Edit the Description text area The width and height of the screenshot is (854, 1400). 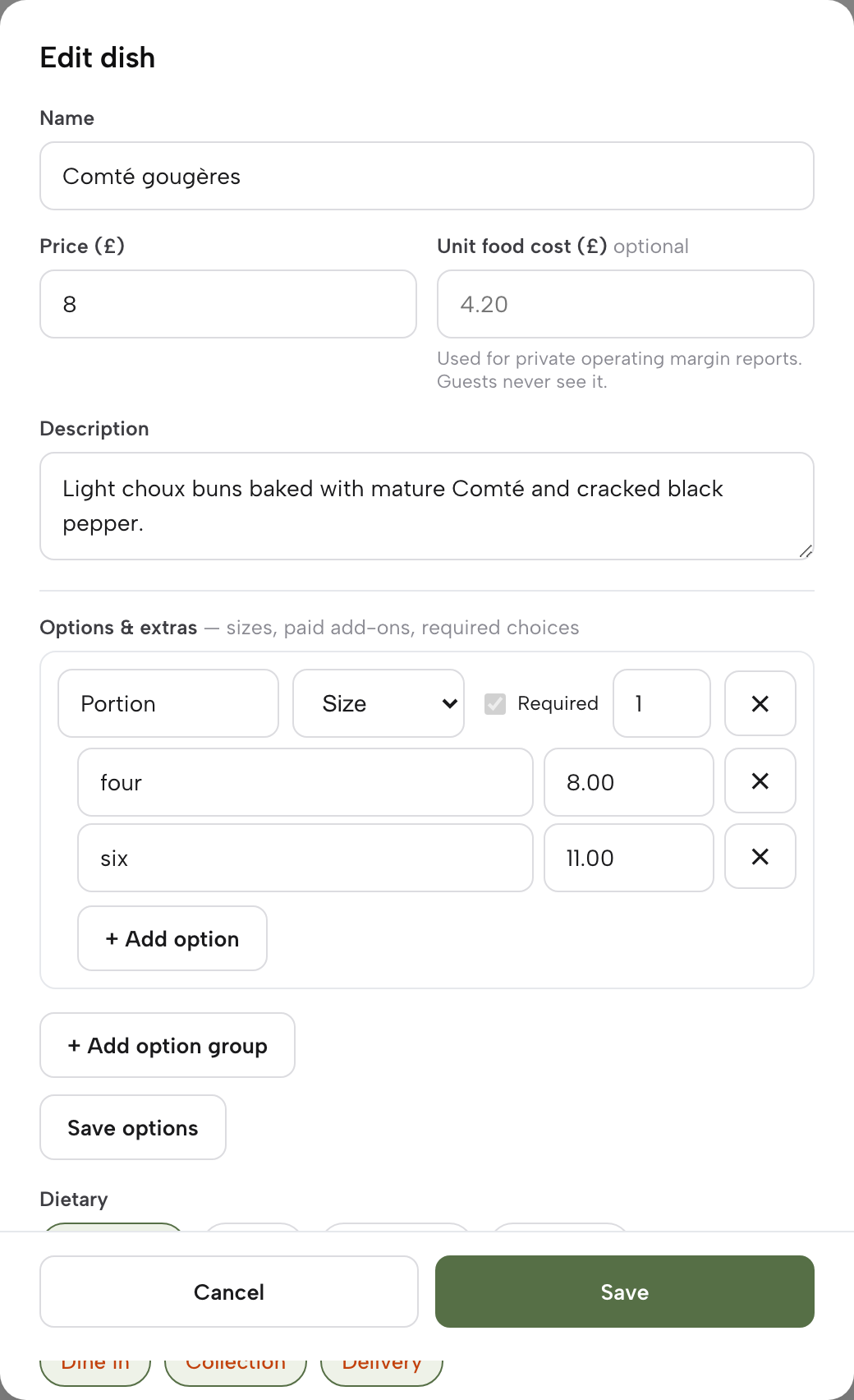(x=427, y=506)
